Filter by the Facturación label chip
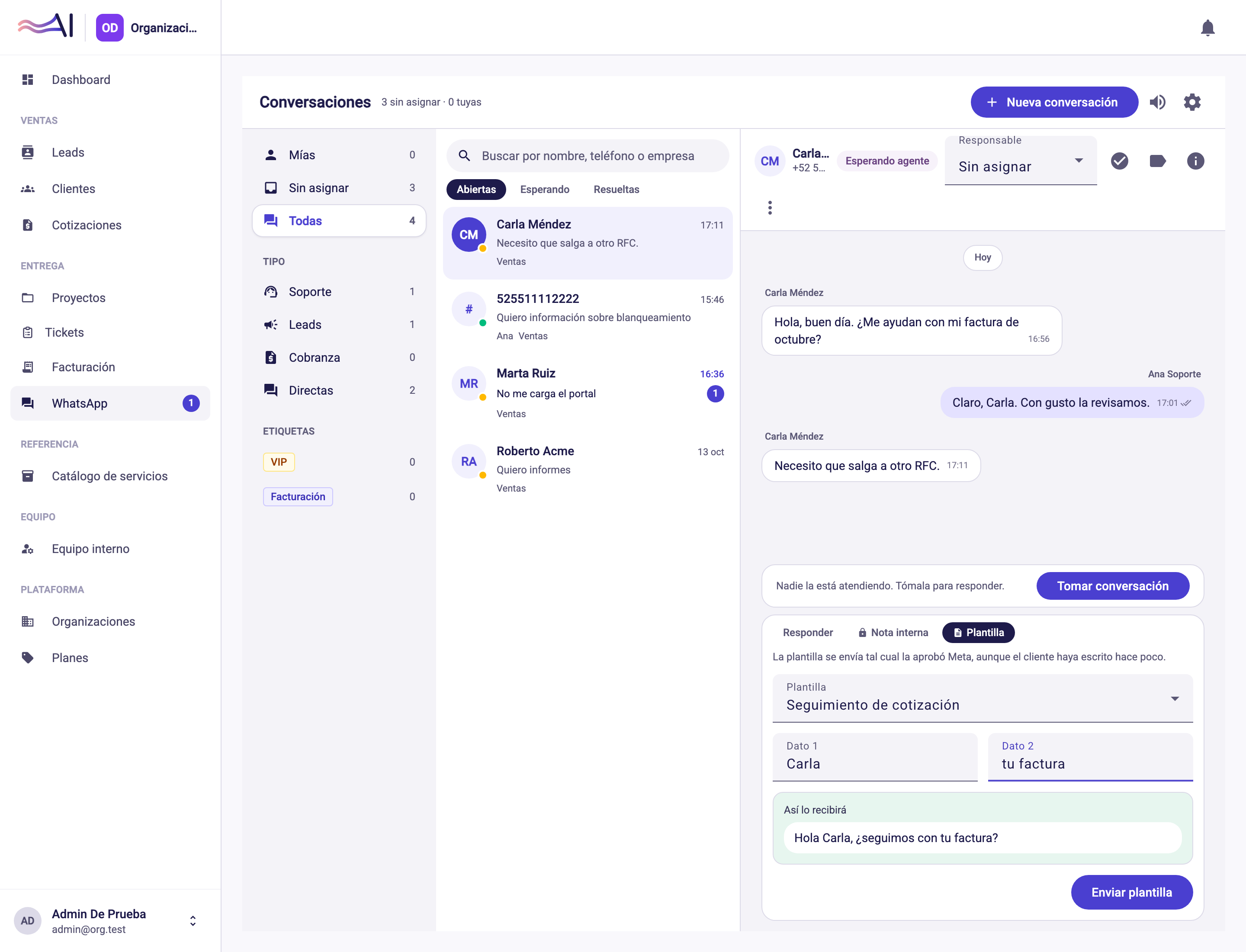 coord(298,496)
